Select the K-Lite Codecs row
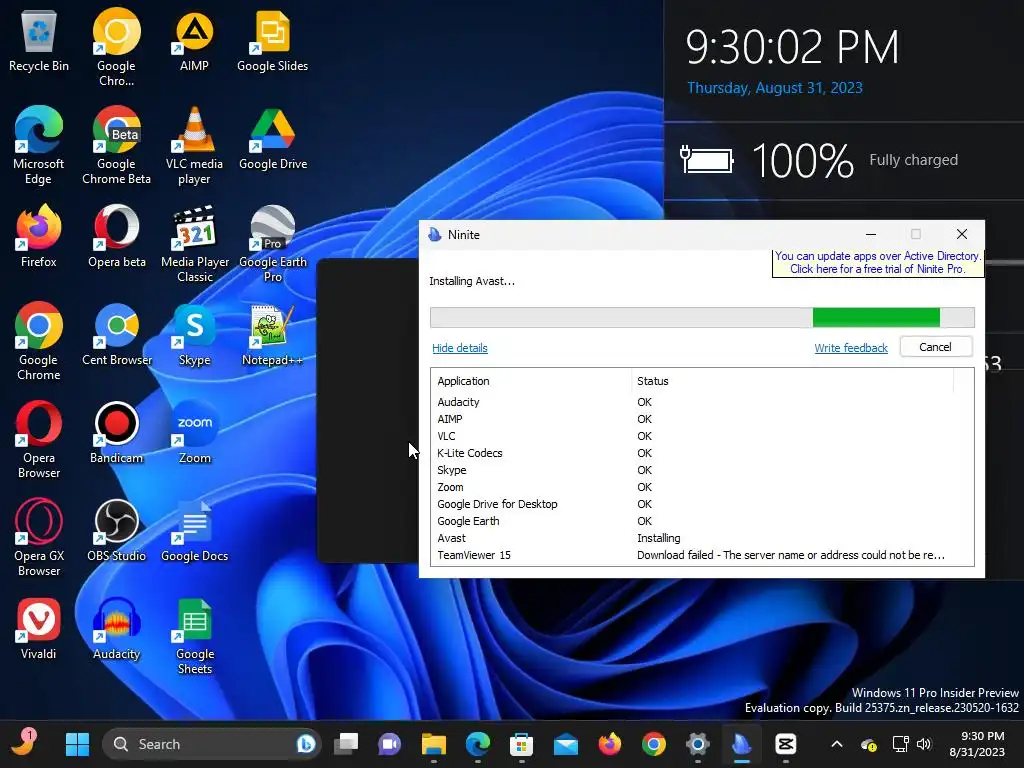 point(702,453)
